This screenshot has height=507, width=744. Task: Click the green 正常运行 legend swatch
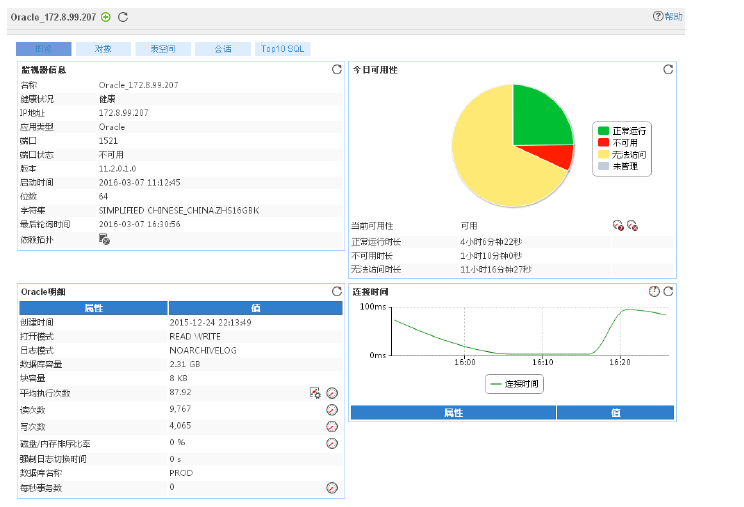coord(604,130)
